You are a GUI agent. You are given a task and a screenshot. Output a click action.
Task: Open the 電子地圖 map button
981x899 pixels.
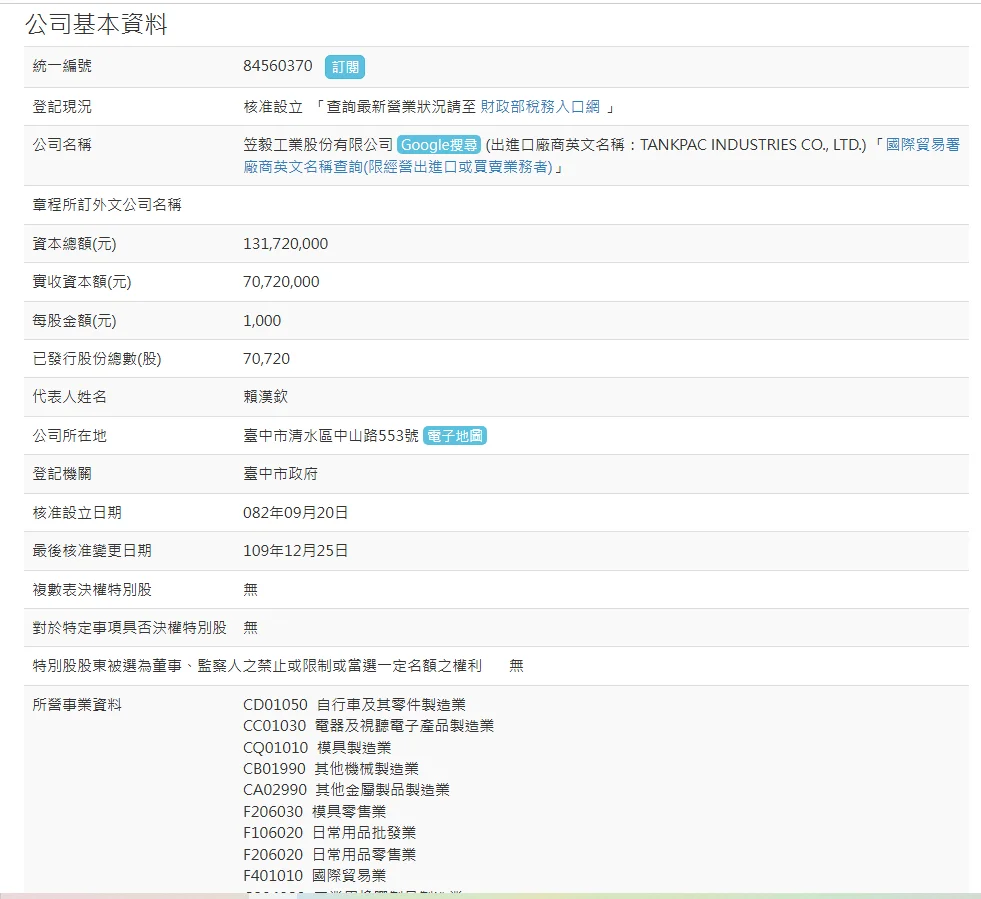pyautogui.click(x=455, y=436)
